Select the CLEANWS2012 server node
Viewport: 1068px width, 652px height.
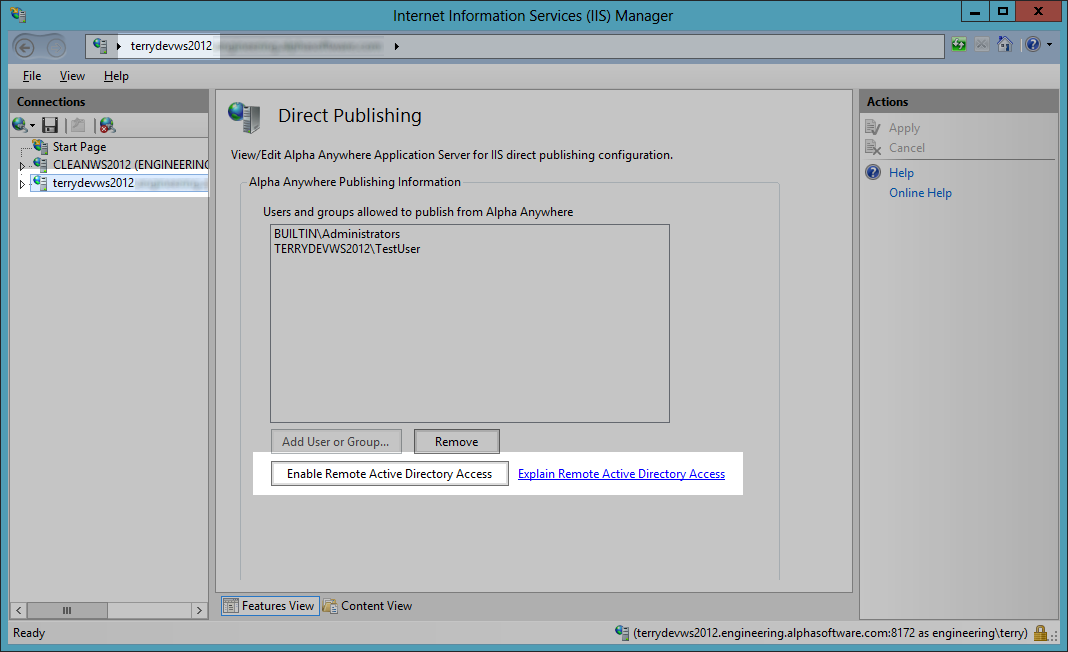[130, 164]
